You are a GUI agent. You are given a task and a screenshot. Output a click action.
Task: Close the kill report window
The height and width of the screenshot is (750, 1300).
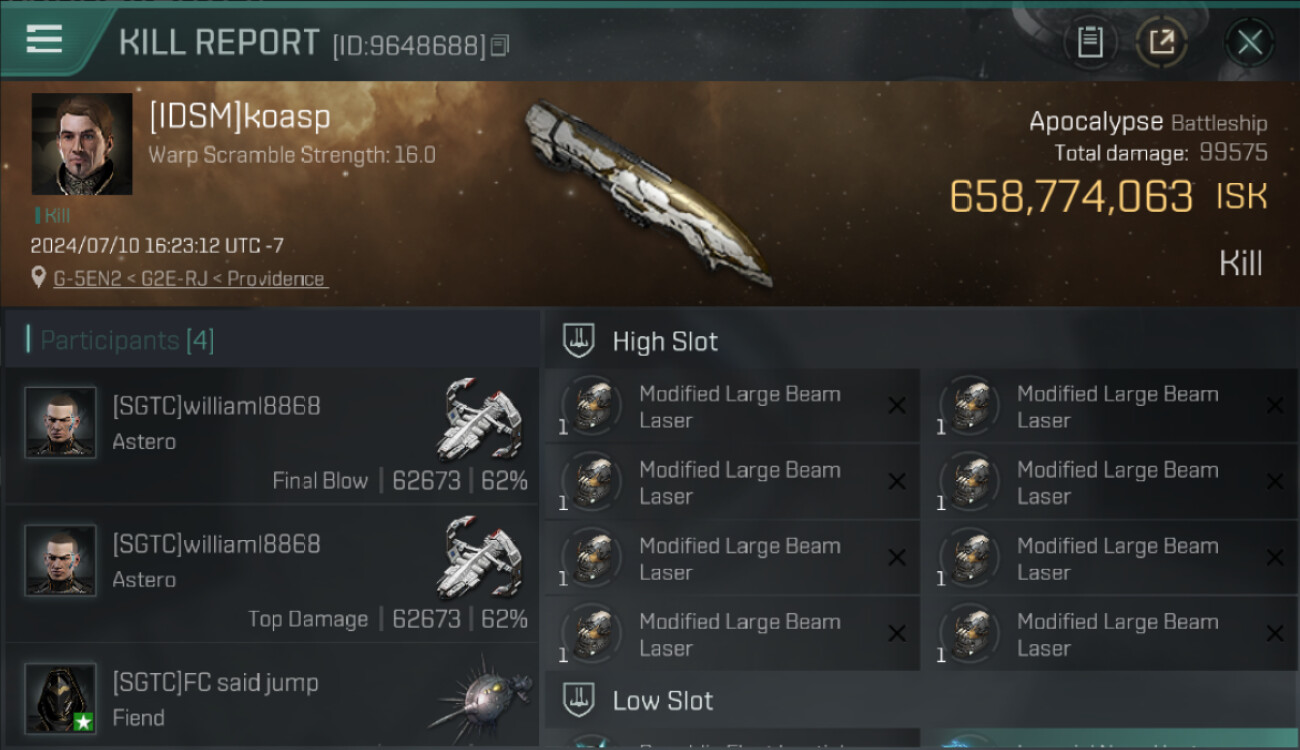(x=1249, y=43)
